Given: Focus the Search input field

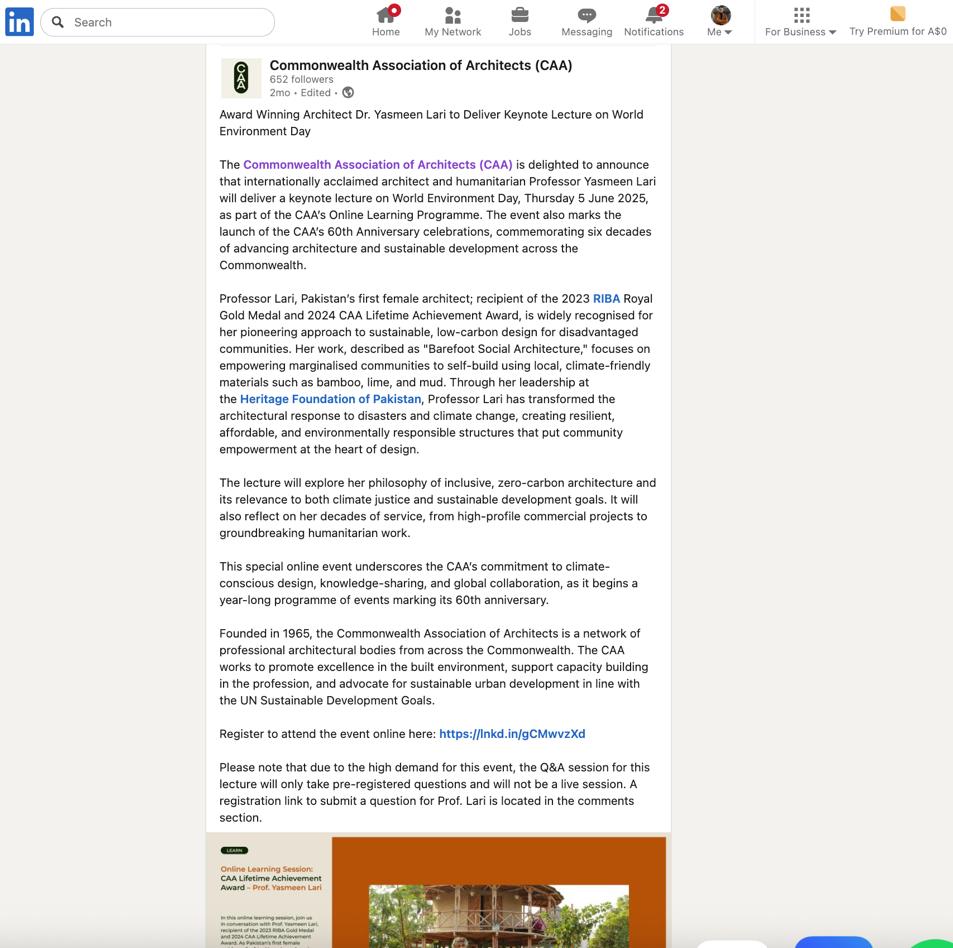Looking at the screenshot, I should coord(157,22).
